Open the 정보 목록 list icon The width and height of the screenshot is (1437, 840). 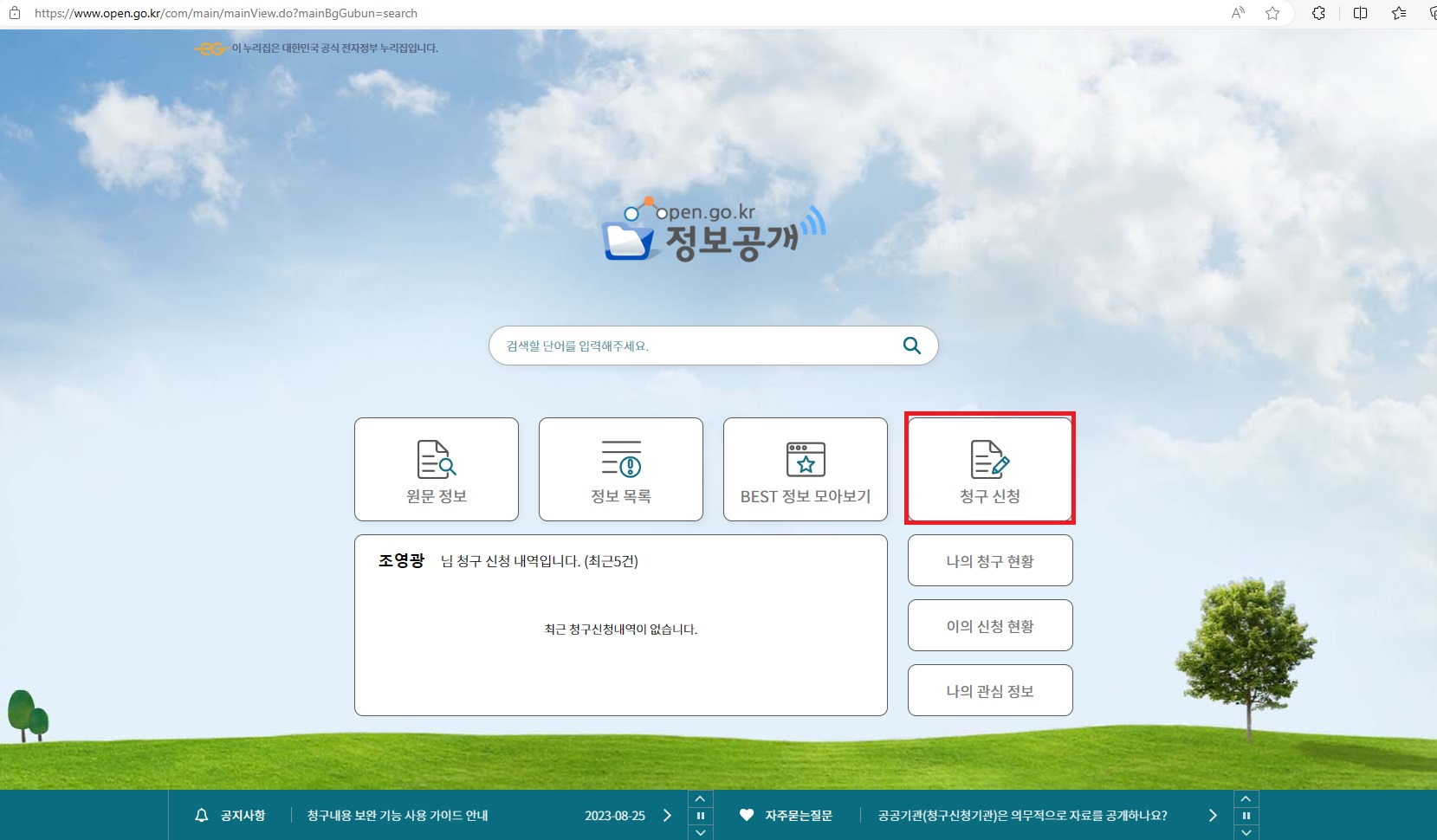pyautogui.click(x=620, y=460)
